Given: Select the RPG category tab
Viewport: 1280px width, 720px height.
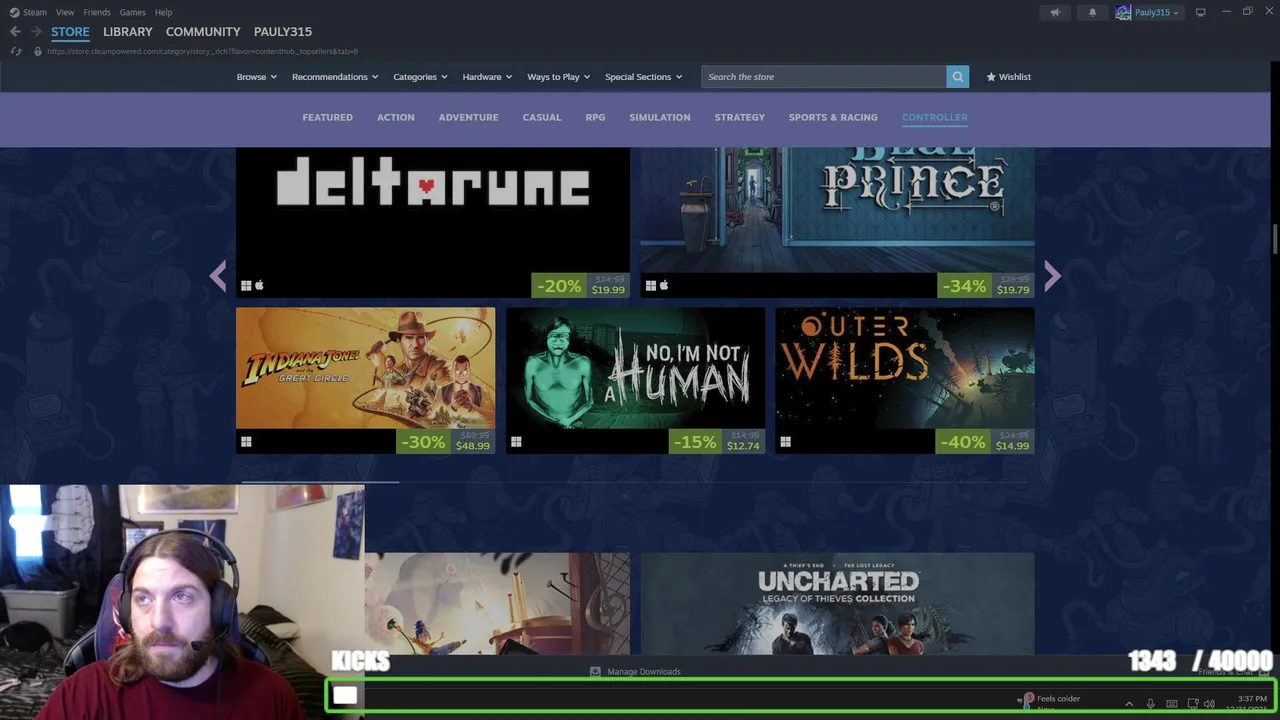Looking at the screenshot, I should (x=595, y=117).
